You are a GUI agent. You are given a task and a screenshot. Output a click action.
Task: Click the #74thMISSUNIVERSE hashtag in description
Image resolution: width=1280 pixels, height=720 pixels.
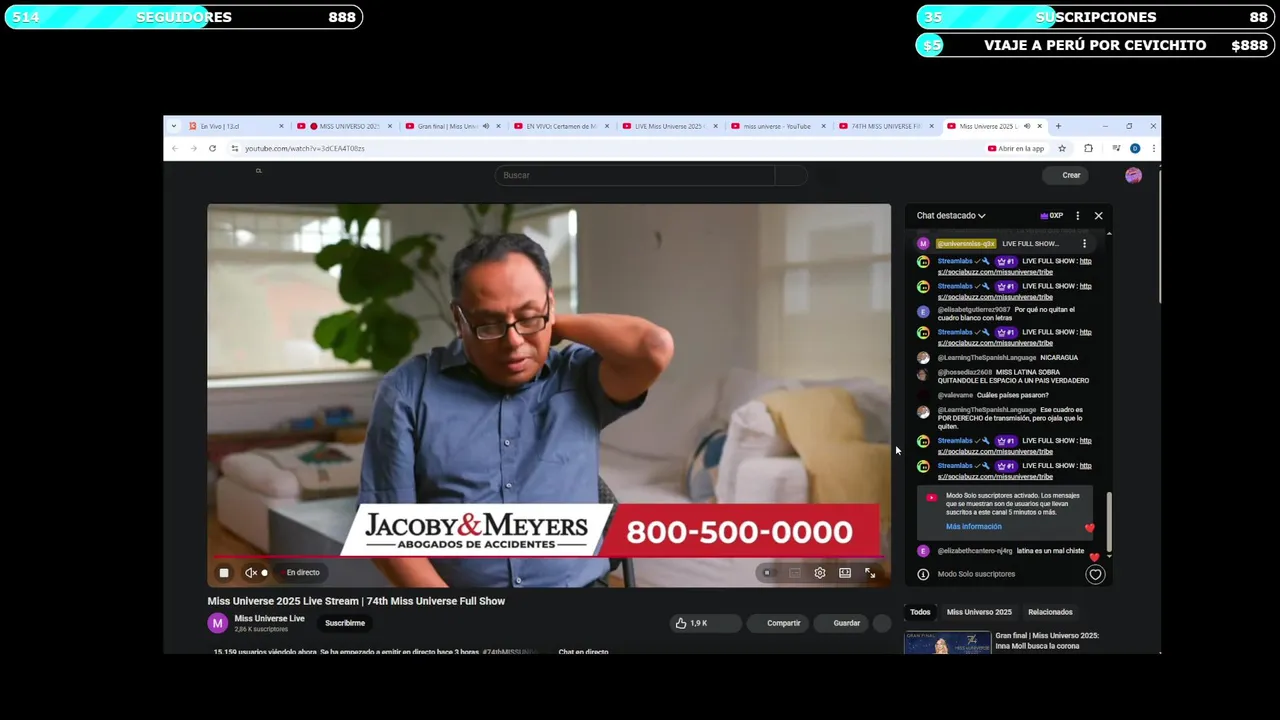(510, 652)
